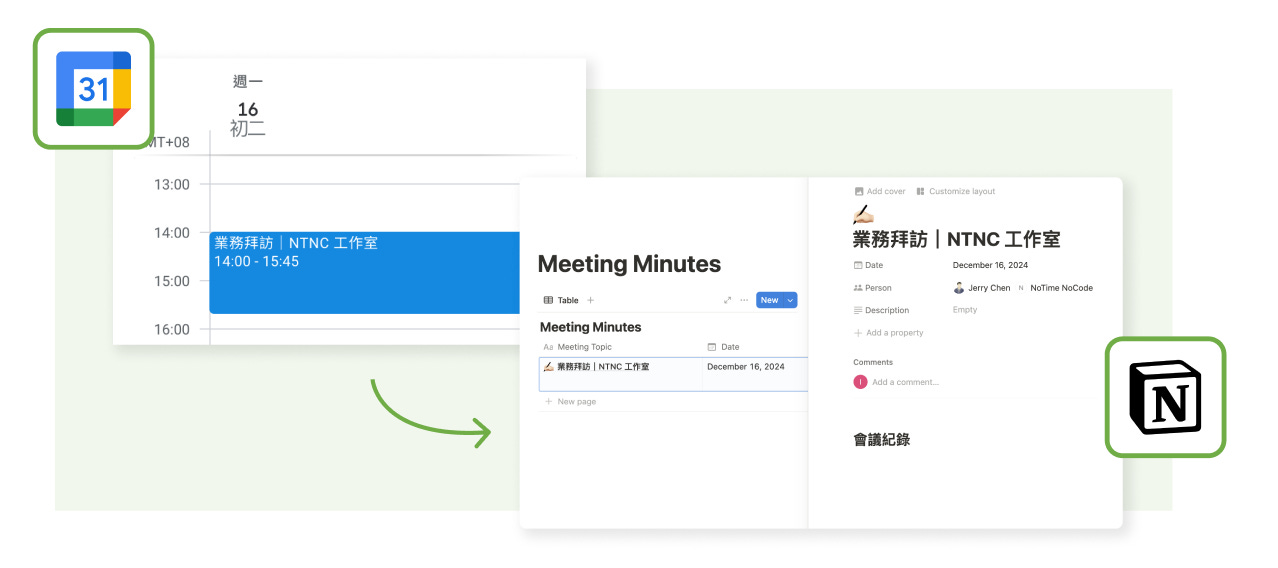Click the 14:00 time label
Image resolution: width=1278 pixels, height=568 pixels.
coord(171,232)
